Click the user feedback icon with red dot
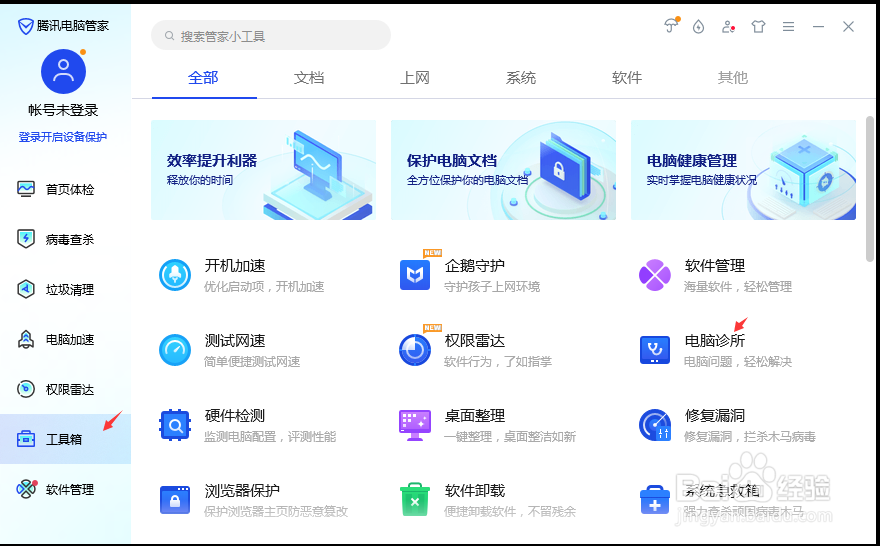Image resolution: width=880 pixels, height=546 pixels. click(728, 26)
